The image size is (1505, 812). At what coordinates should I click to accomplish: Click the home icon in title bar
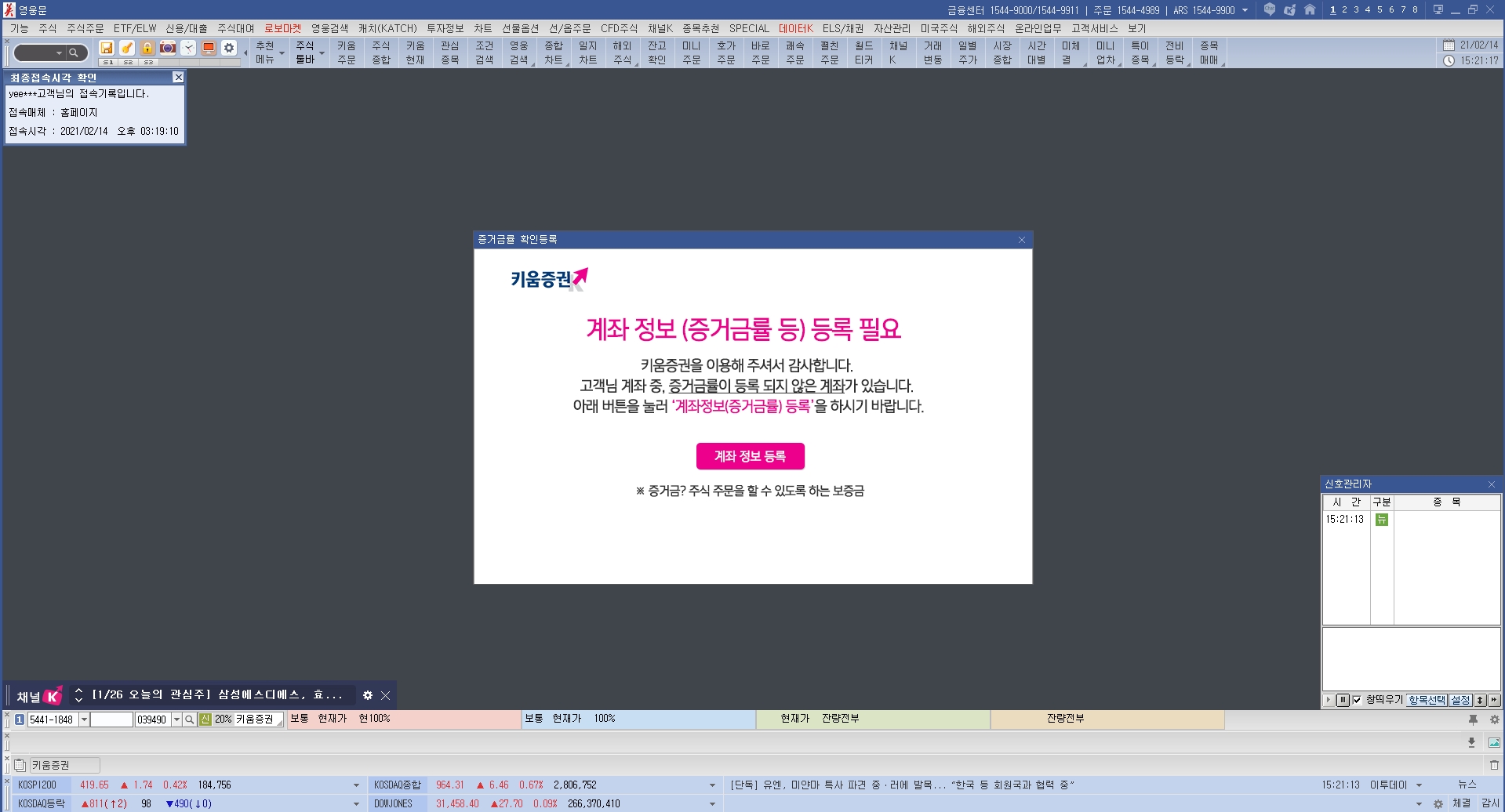[x=1310, y=9]
